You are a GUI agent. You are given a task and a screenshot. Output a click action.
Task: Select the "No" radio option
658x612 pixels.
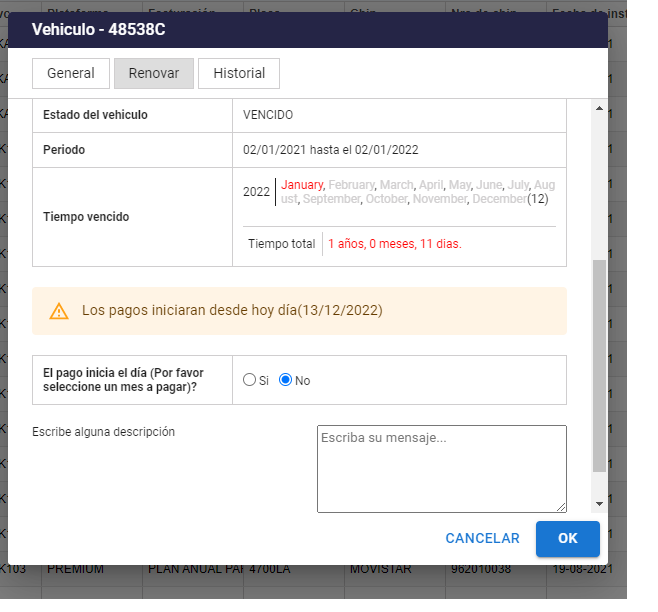point(285,380)
